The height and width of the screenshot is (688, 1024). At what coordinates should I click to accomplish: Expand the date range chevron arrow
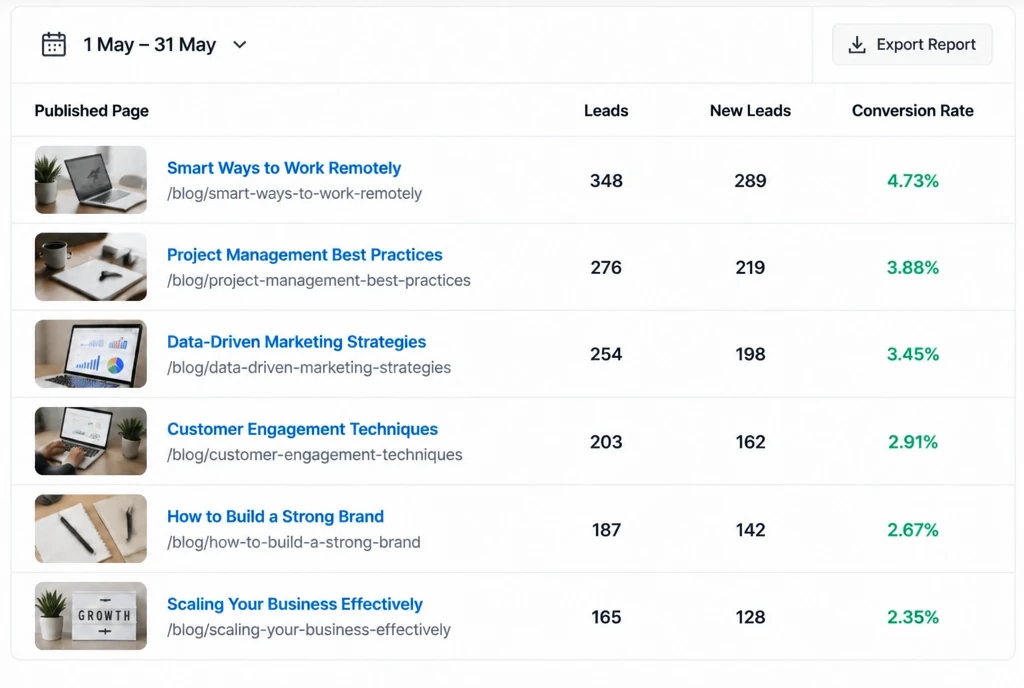[x=240, y=44]
